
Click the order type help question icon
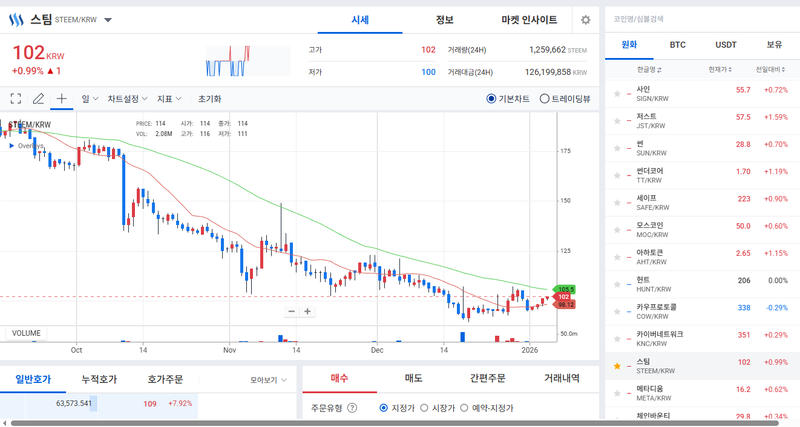click(x=351, y=408)
